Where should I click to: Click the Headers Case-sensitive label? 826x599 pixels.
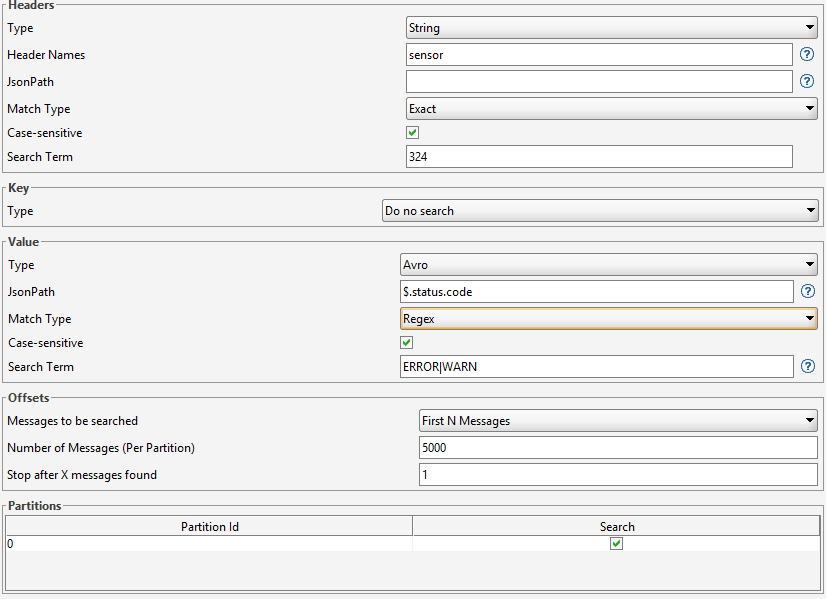(45, 133)
